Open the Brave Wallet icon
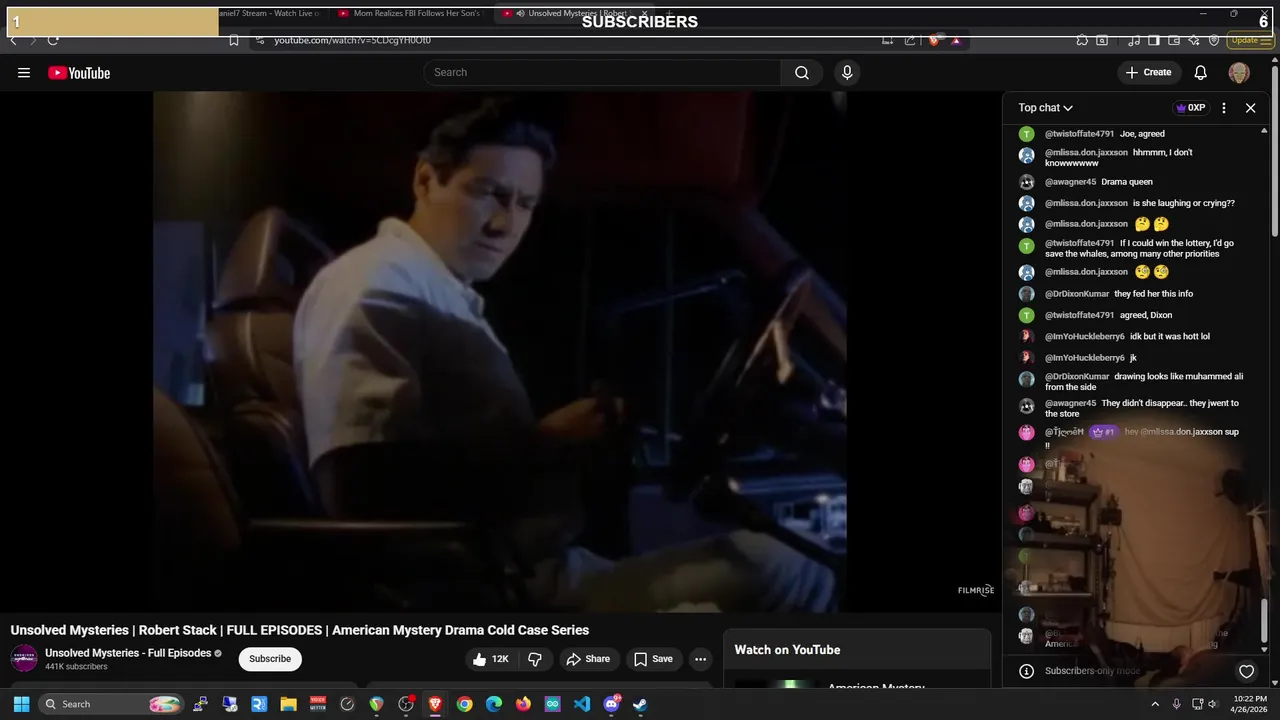Screen dimensions: 1280x720 1175,40
